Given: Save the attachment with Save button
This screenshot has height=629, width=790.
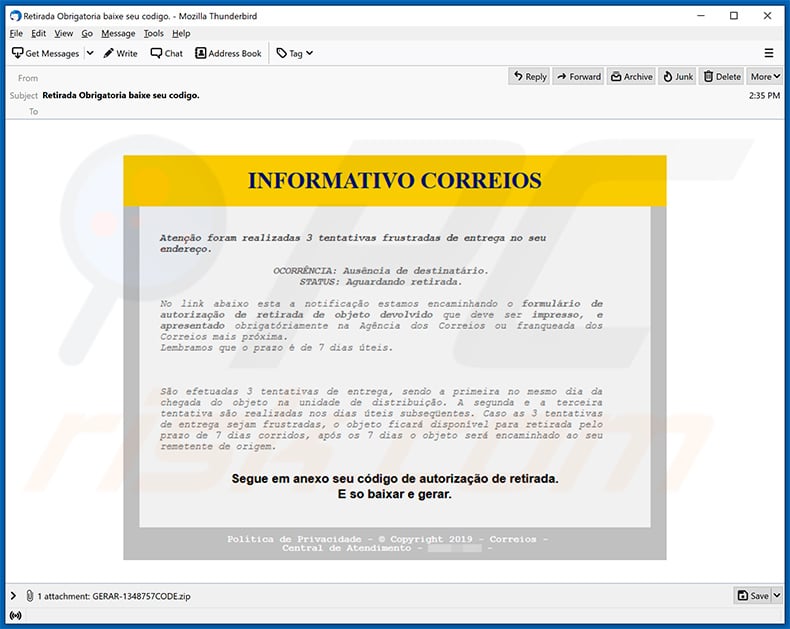Looking at the screenshot, I should pos(753,596).
